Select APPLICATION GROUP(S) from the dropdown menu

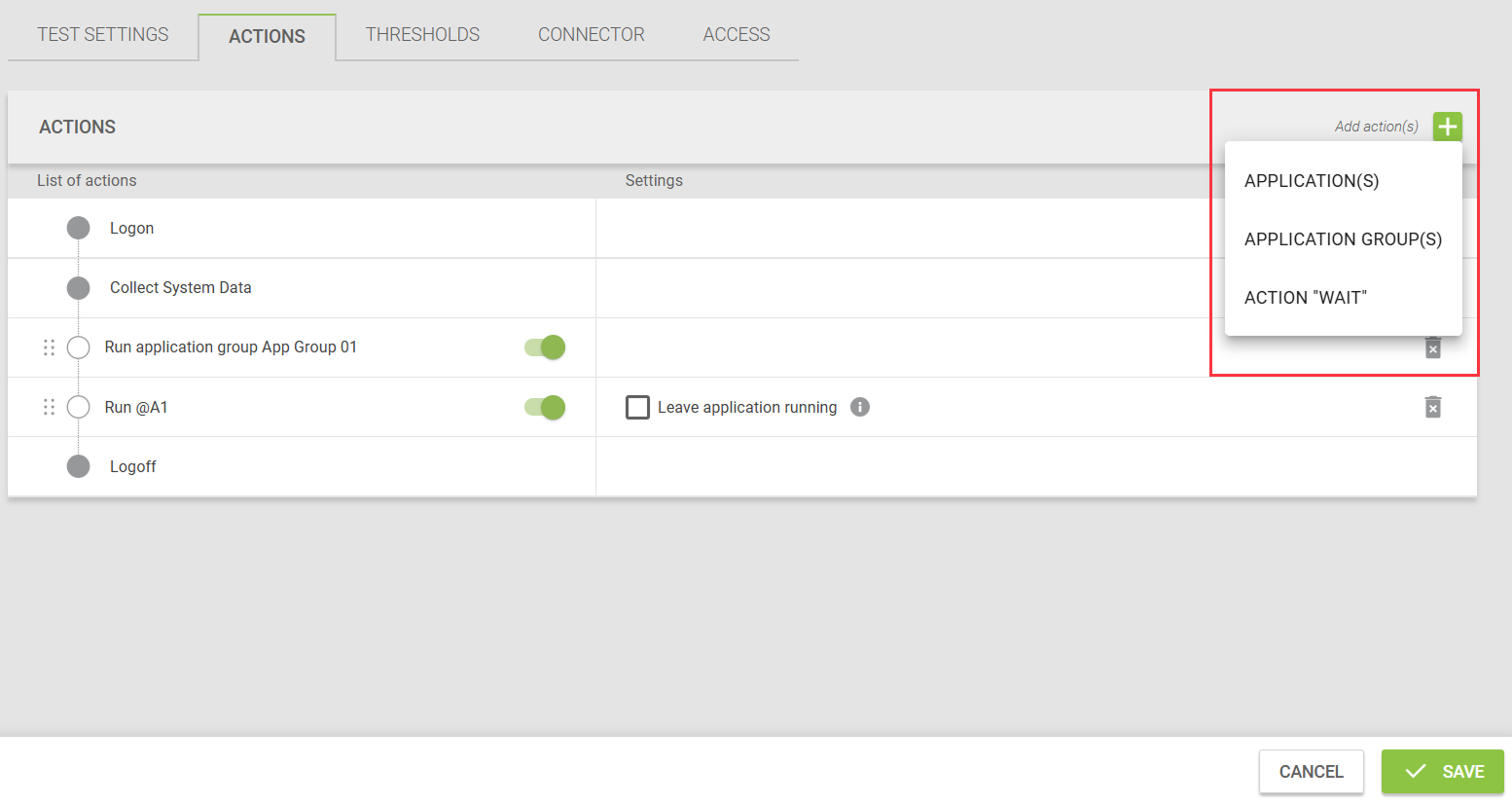coord(1343,239)
